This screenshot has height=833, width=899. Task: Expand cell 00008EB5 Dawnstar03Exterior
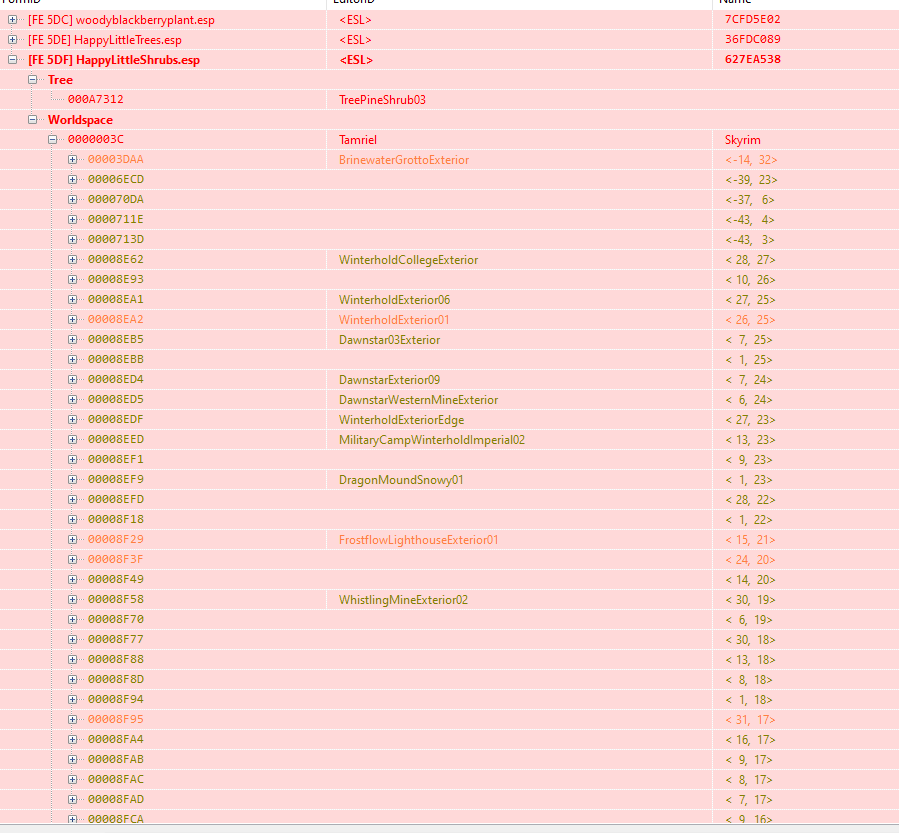coord(72,339)
